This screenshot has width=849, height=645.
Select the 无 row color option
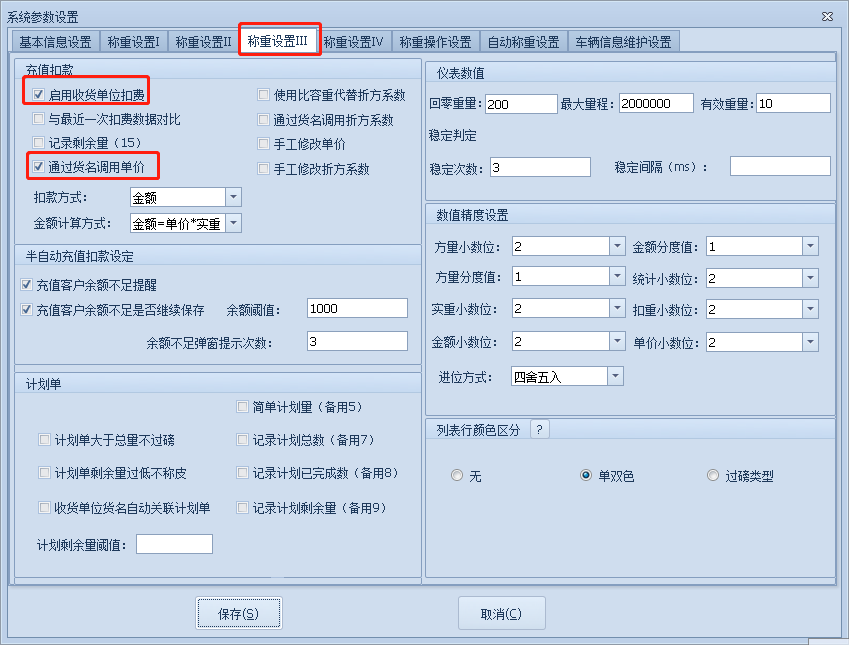[457, 476]
